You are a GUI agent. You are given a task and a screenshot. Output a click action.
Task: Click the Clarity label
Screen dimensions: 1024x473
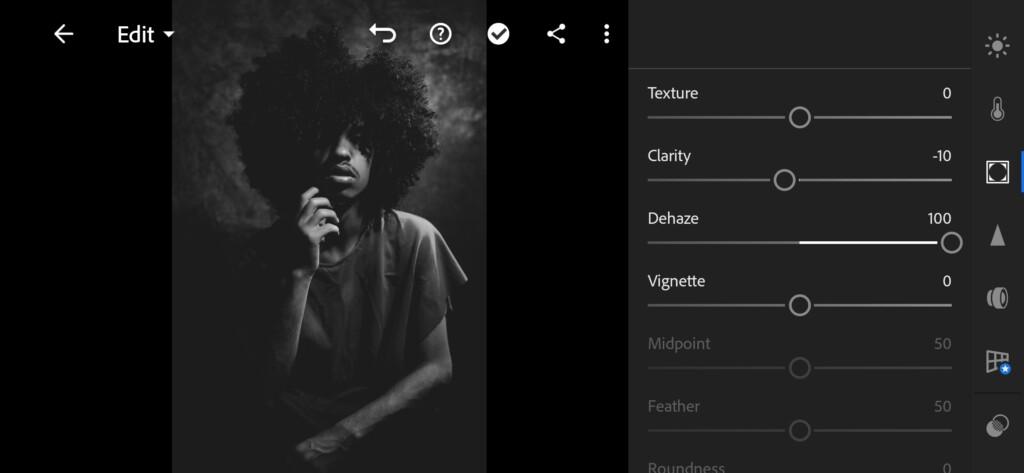point(669,156)
